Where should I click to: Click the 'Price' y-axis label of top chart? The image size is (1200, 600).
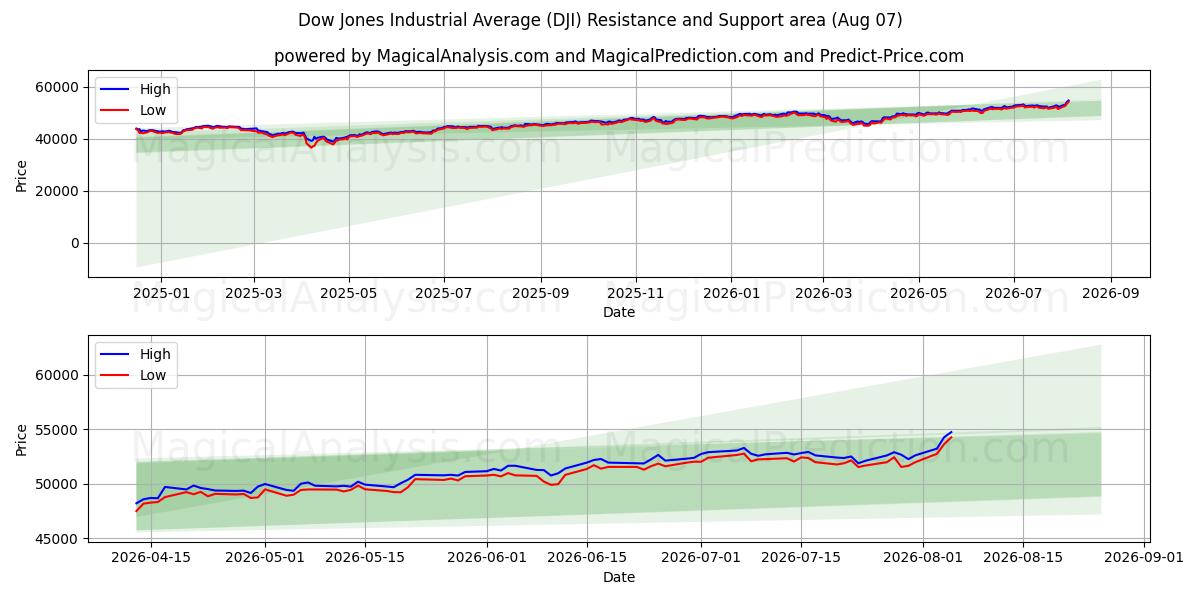pos(22,175)
